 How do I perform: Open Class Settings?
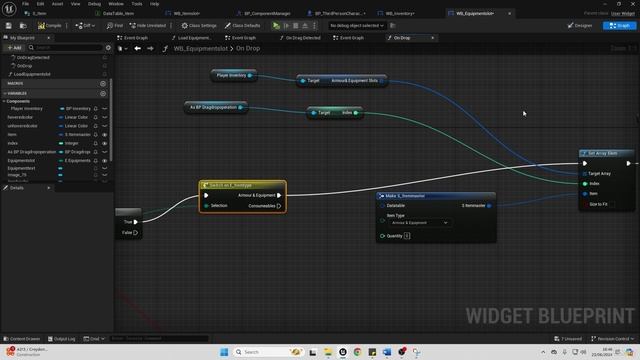pos(199,26)
